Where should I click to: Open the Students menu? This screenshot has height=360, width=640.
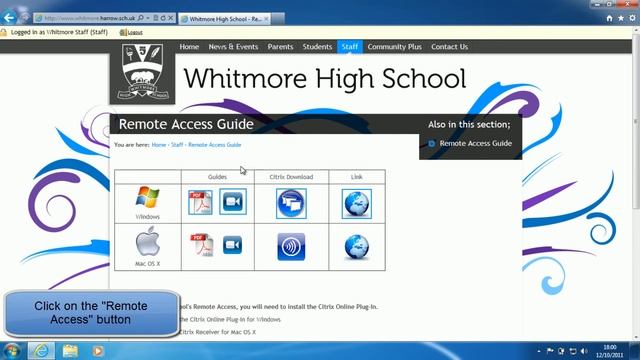point(317,47)
